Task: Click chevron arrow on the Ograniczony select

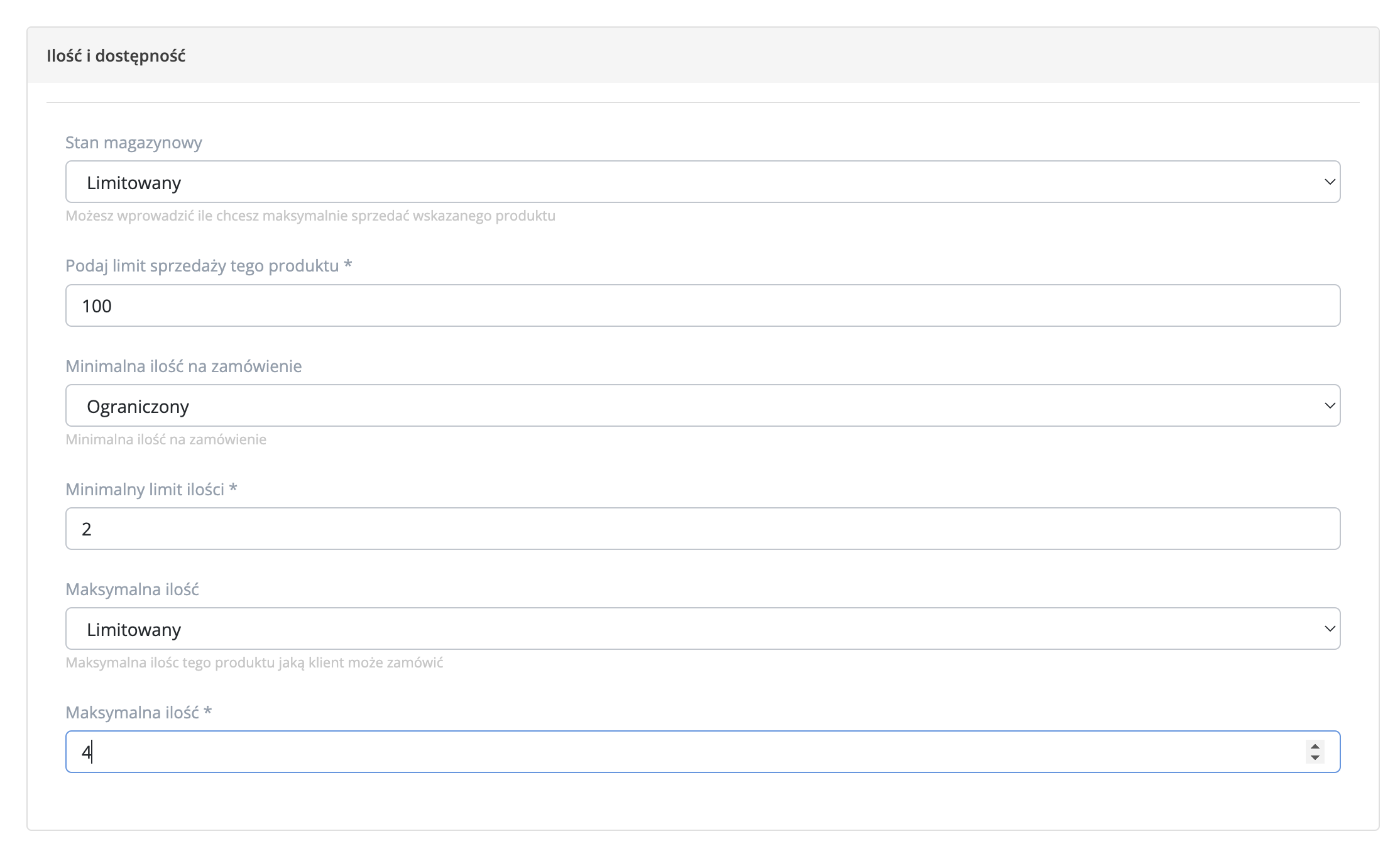Action: pos(1330,406)
